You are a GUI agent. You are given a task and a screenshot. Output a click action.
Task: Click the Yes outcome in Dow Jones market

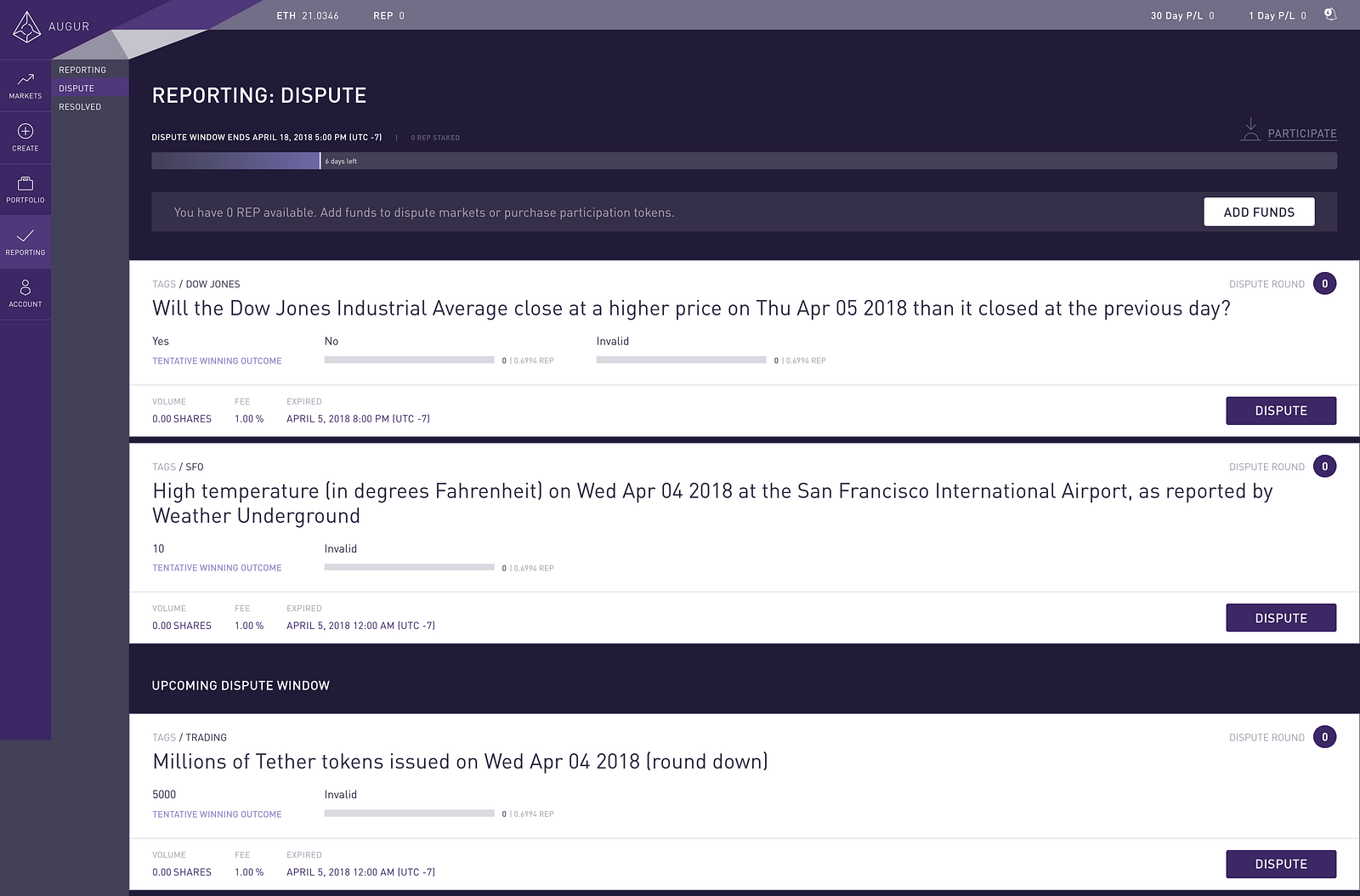[x=161, y=341]
